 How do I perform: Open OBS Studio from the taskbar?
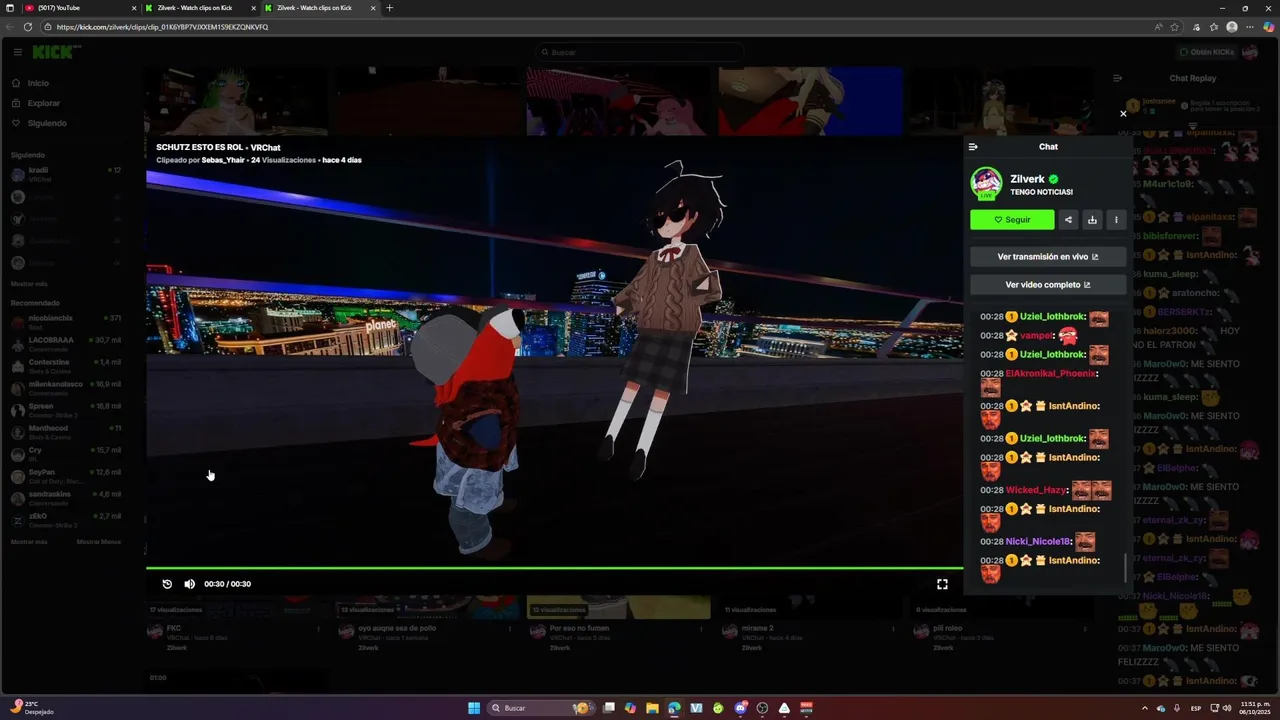click(x=763, y=708)
